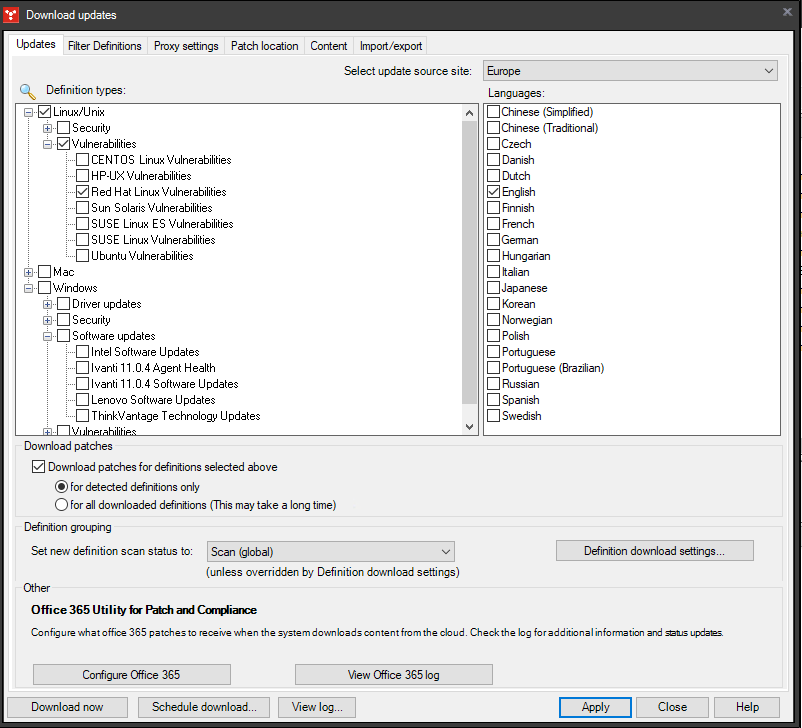This screenshot has height=728, width=802.
Task: Enable the Czech language checkbox
Action: 492,143
